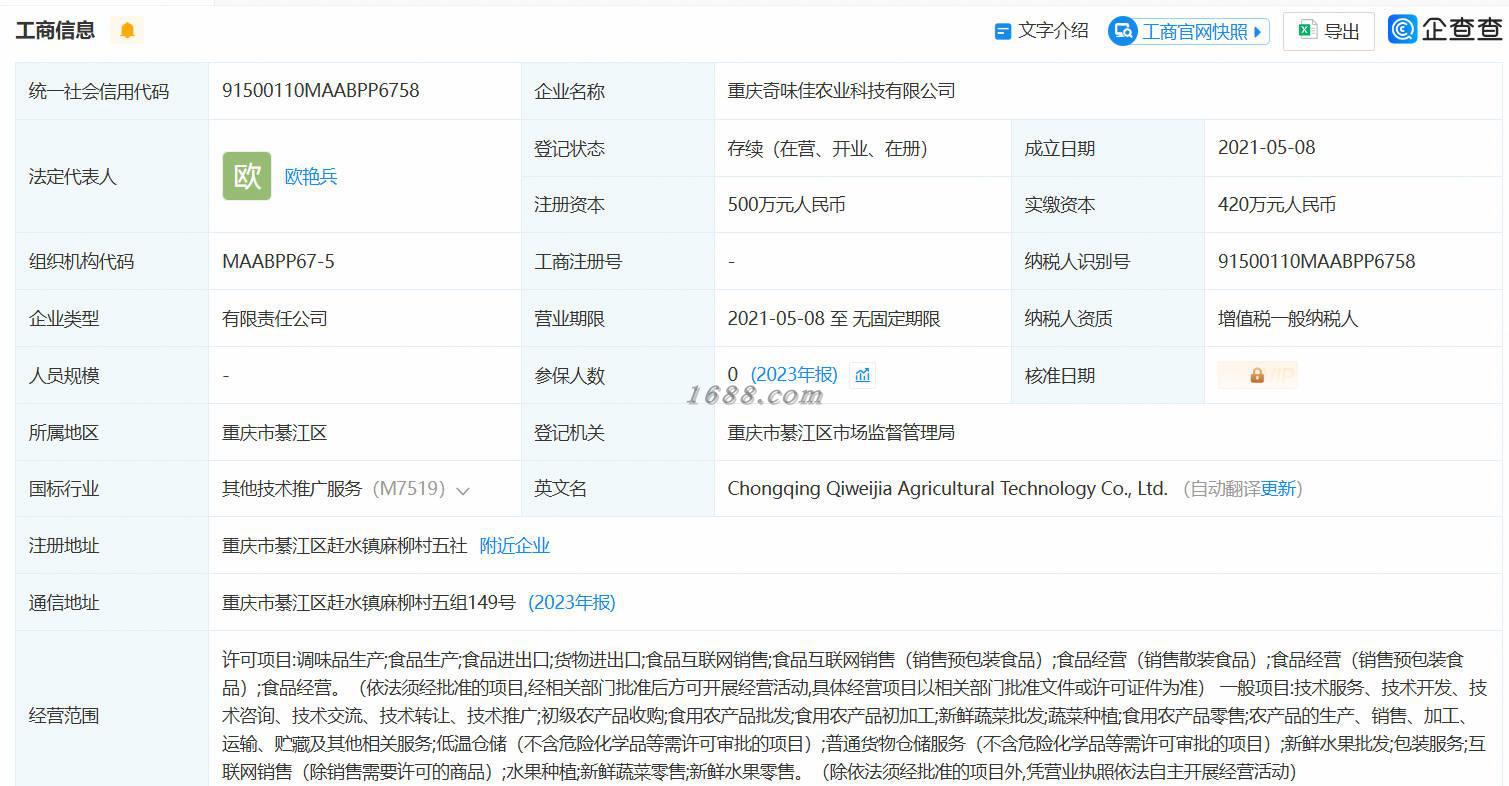Click taxpayer qualification 增值税一般纳税人
Viewport: 1509px width, 786px height.
click(x=1288, y=319)
